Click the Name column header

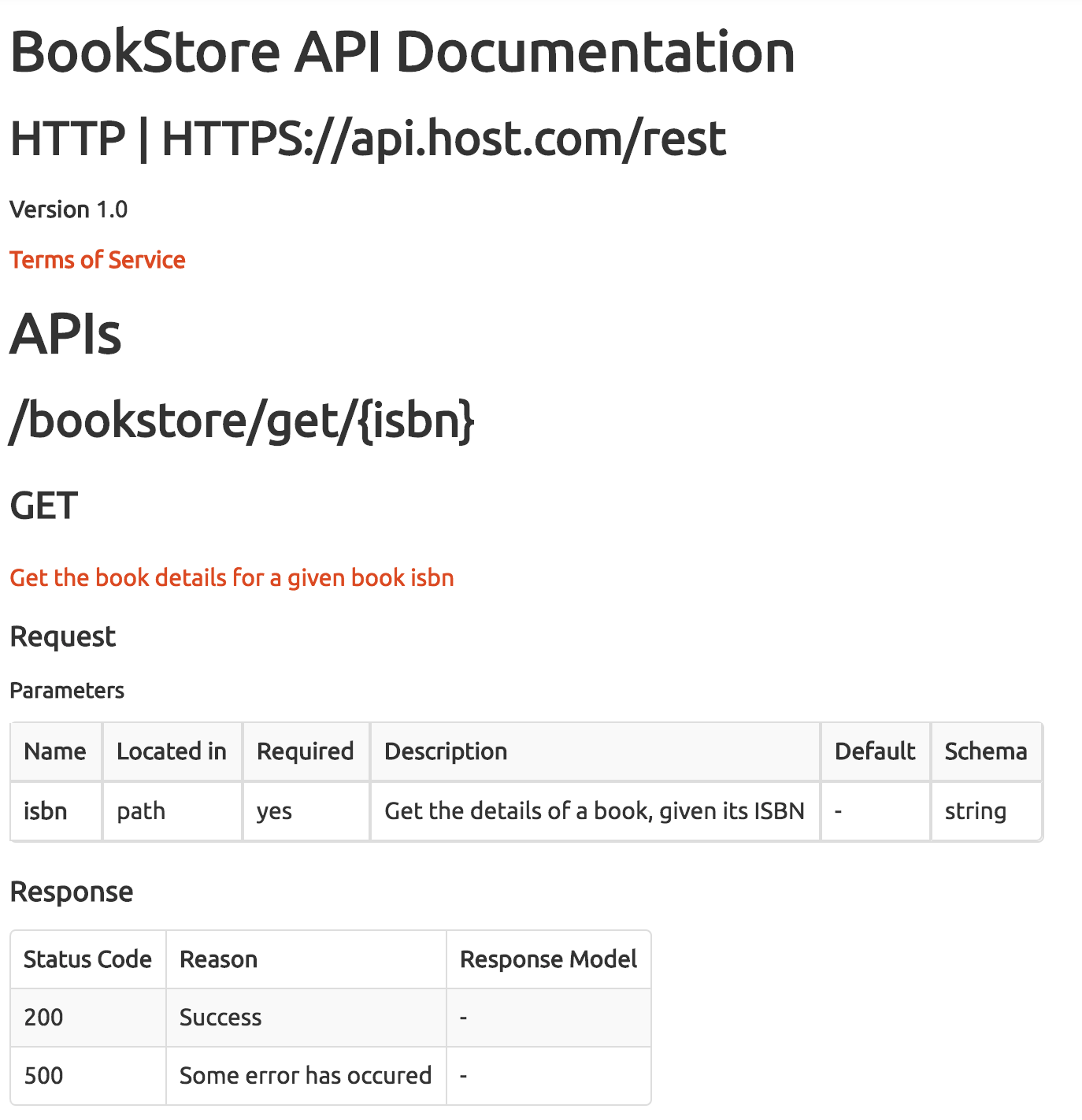(56, 751)
